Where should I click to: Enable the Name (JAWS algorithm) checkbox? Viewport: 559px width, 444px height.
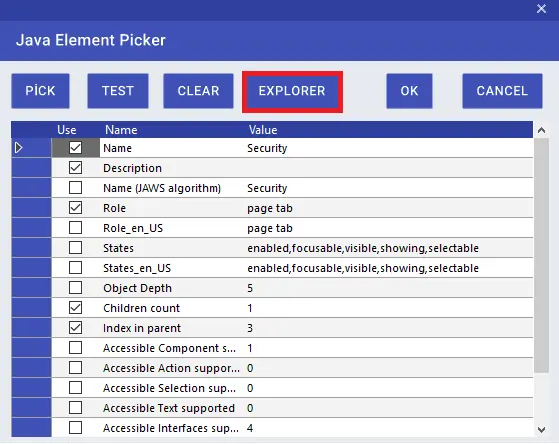(x=76, y=188)
